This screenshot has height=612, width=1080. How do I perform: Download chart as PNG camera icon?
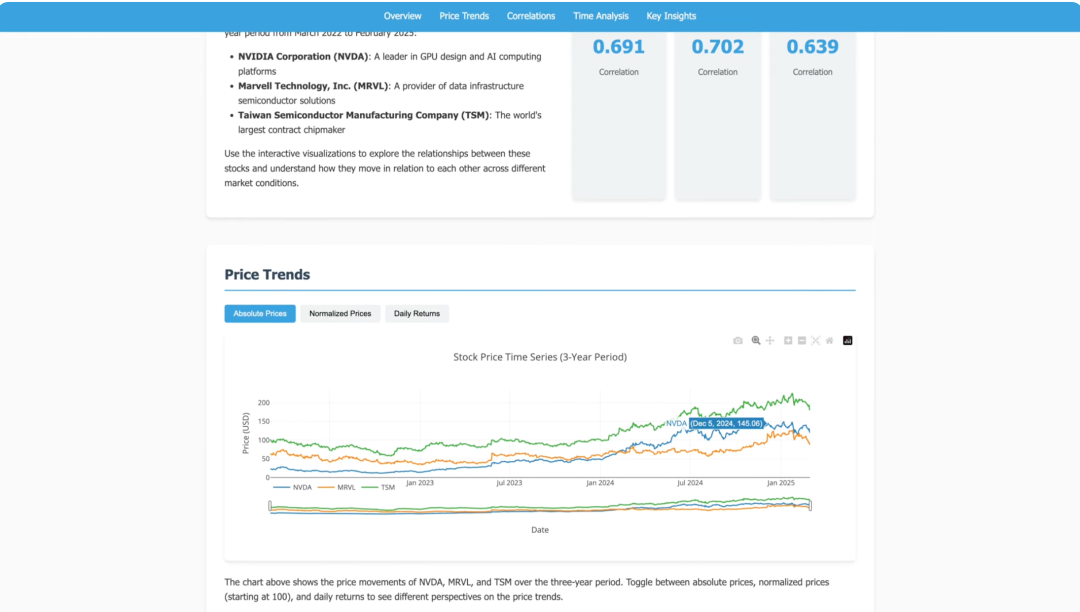tap(738, 341)
